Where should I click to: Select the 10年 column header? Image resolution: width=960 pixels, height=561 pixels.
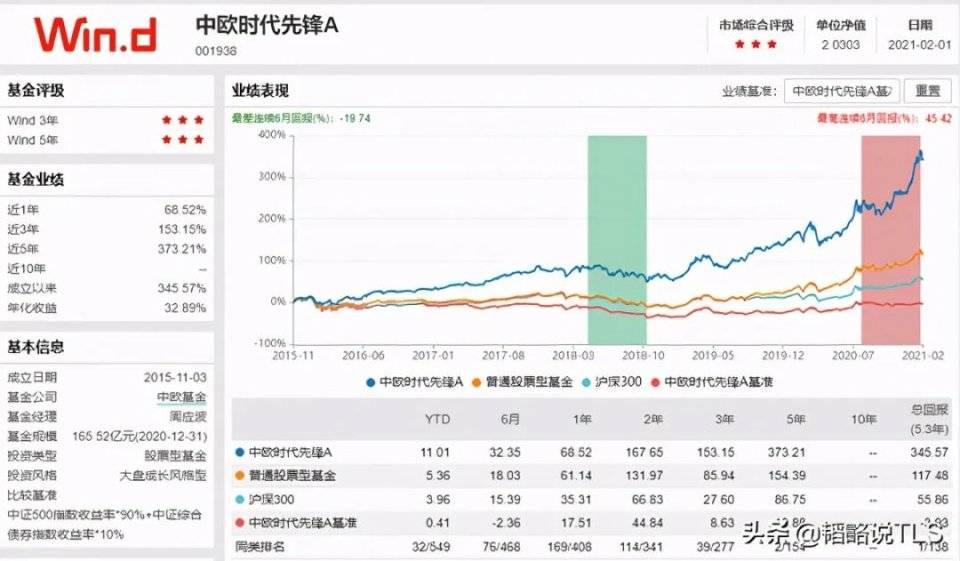[x=863, y=420]
